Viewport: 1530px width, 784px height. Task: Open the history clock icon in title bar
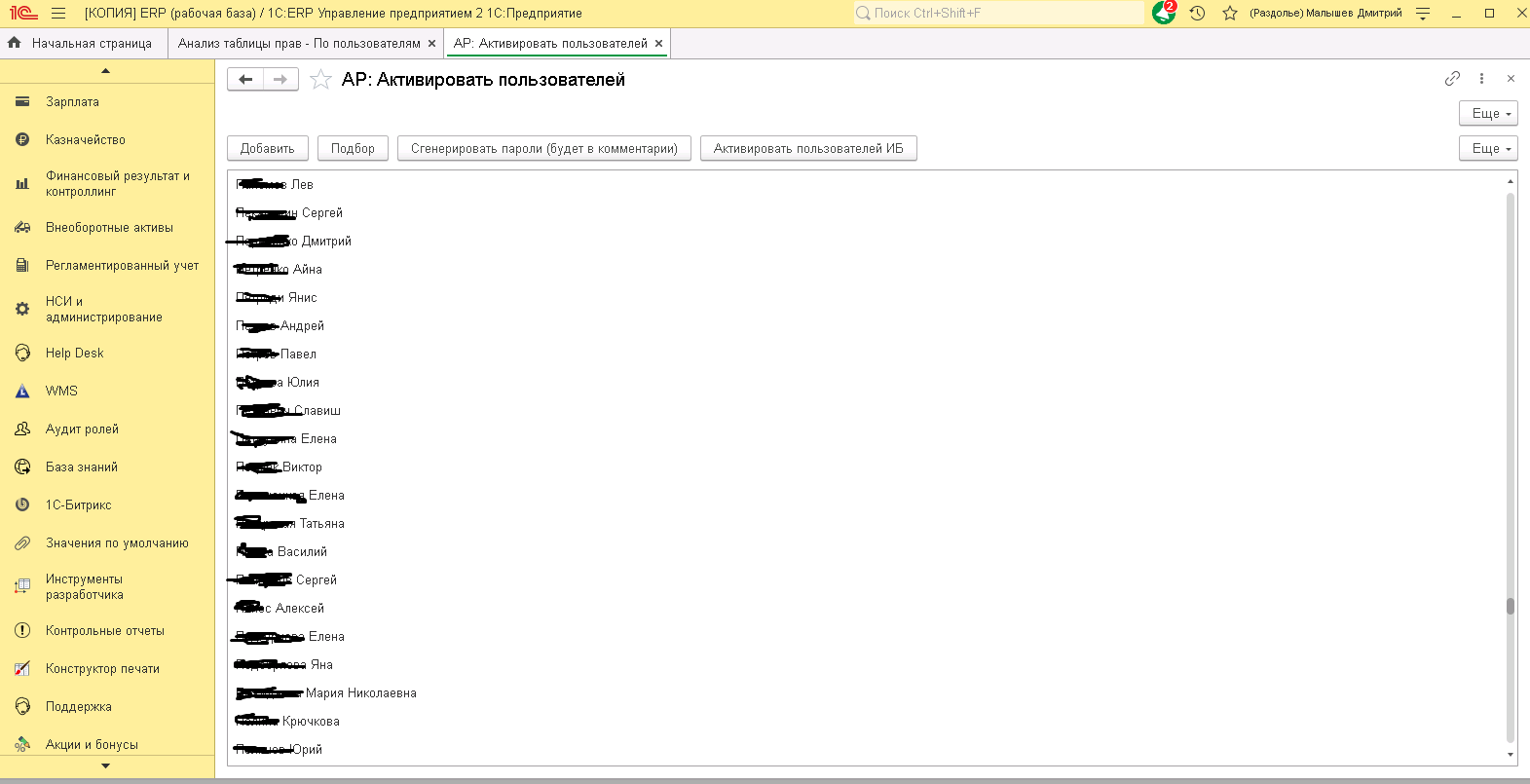(x=1197, y=14)
